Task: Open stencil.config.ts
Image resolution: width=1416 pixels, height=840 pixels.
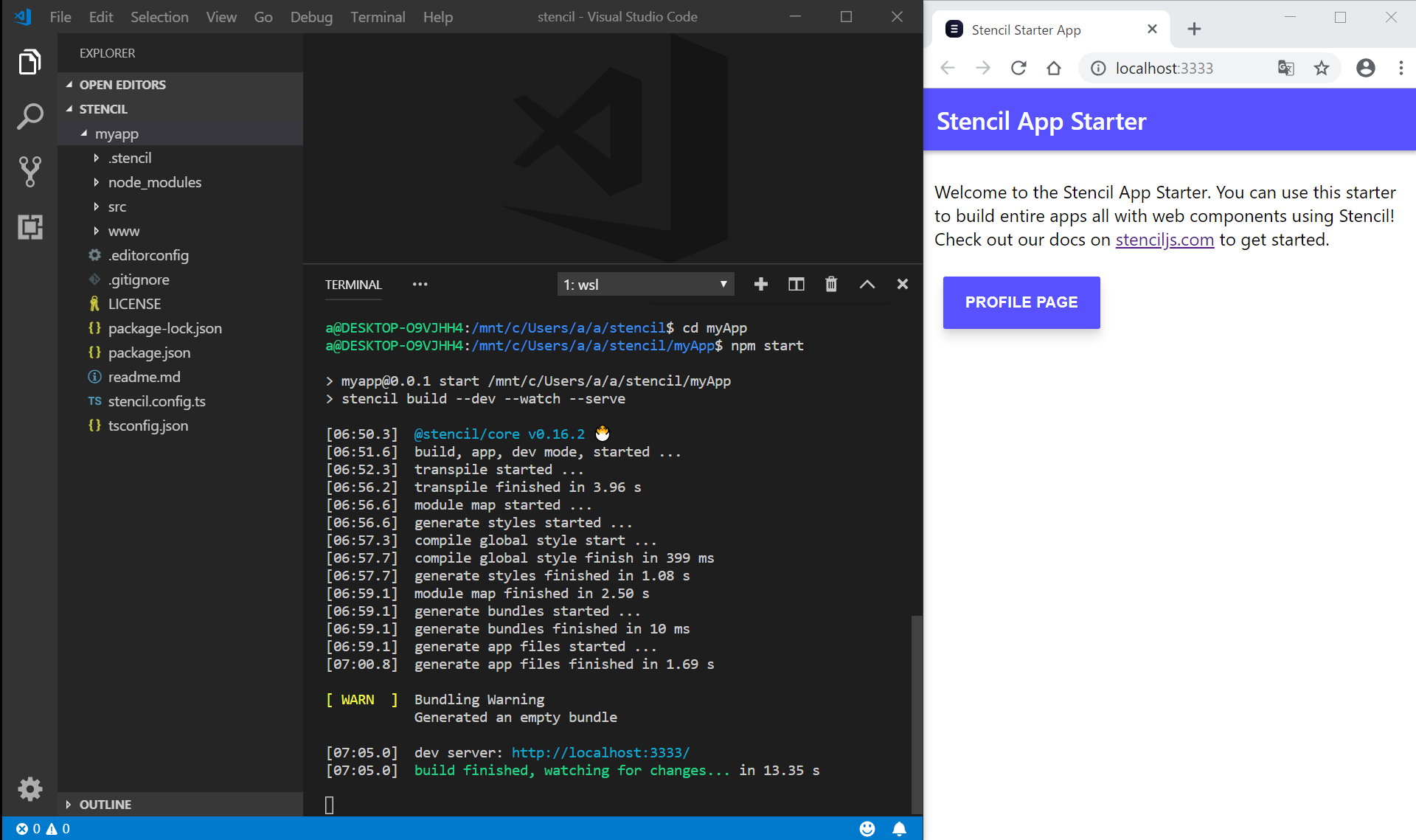Action: click(x=180, y=401)
